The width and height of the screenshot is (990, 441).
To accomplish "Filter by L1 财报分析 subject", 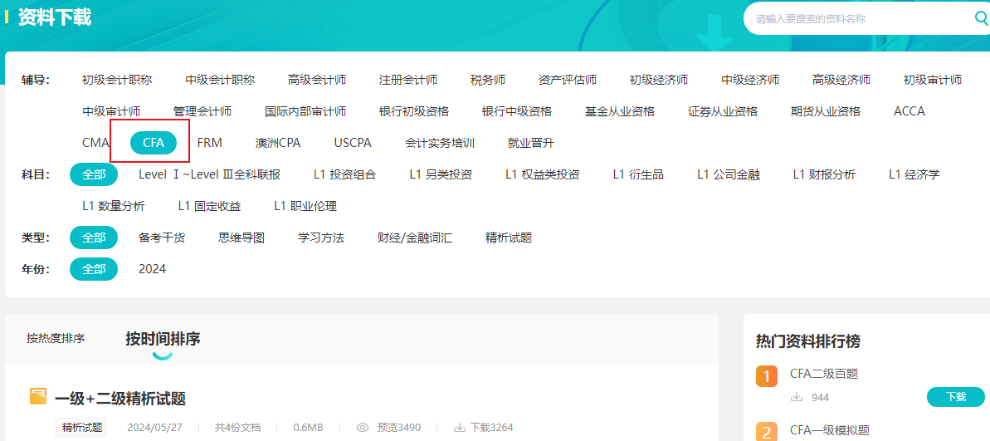I will tap(825, 174).
